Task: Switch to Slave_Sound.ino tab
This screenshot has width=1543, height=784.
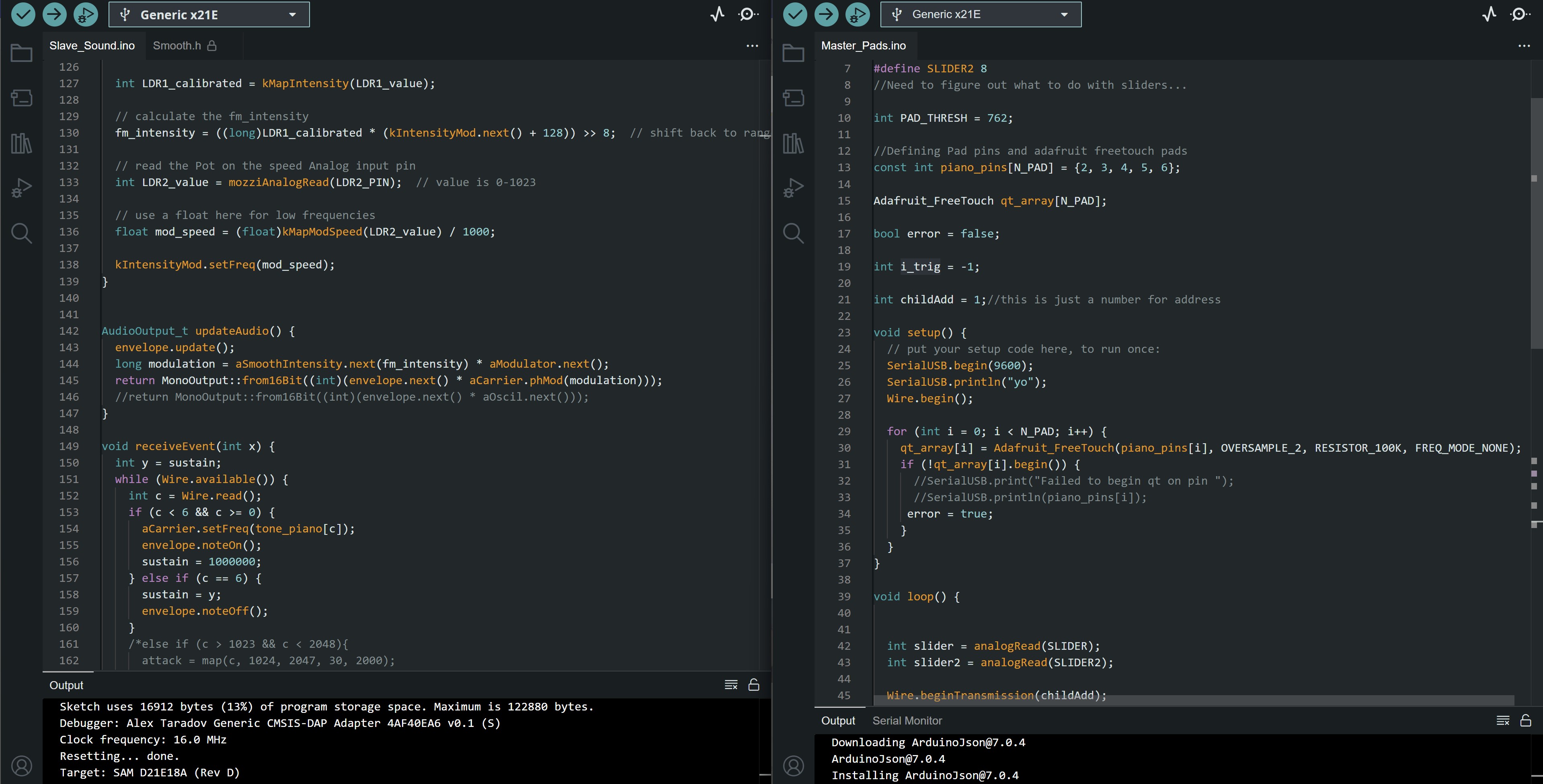Action: pos(92,45)
